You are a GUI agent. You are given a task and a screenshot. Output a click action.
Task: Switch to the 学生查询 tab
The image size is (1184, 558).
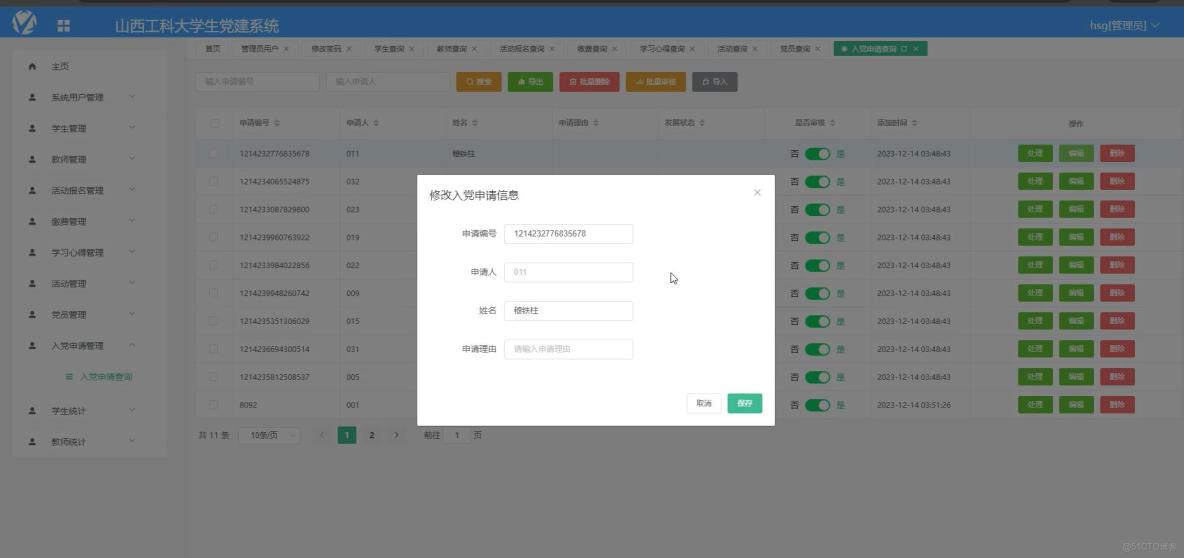pos(390,48)
